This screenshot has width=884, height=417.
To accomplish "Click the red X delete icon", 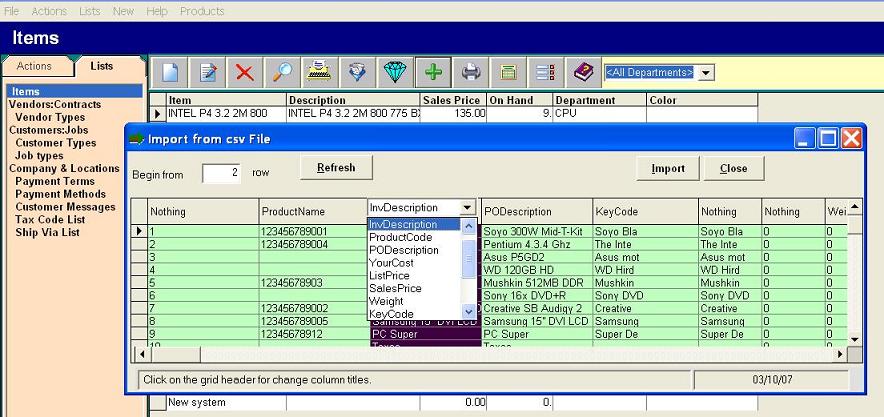I will (245, 72).
